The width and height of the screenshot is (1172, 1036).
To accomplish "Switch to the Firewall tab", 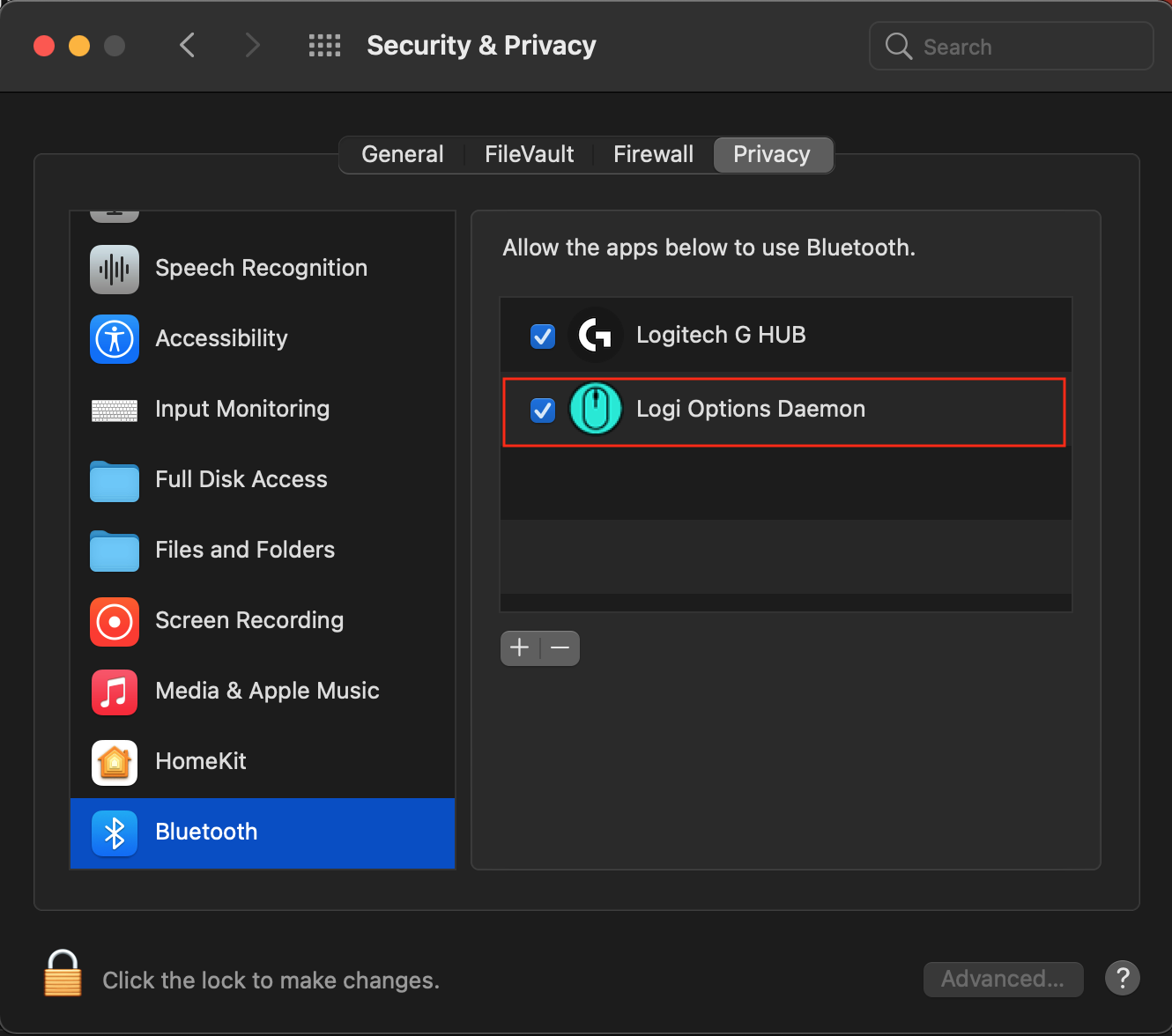I will pos(653,155).
